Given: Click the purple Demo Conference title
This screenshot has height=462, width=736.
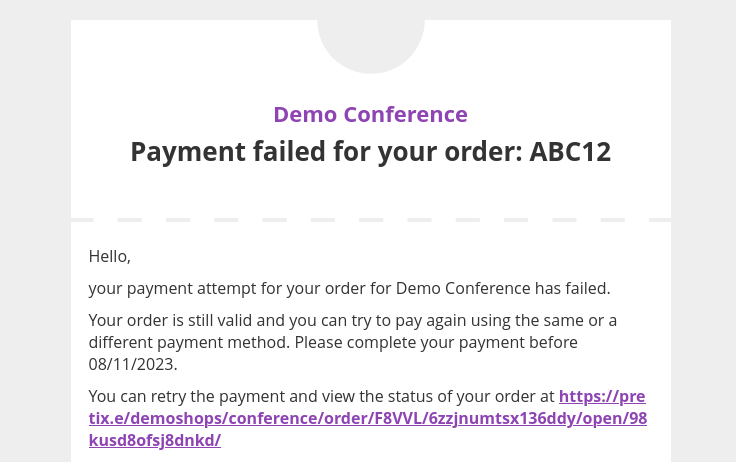Looking at the screenshot, I should 370,114.
